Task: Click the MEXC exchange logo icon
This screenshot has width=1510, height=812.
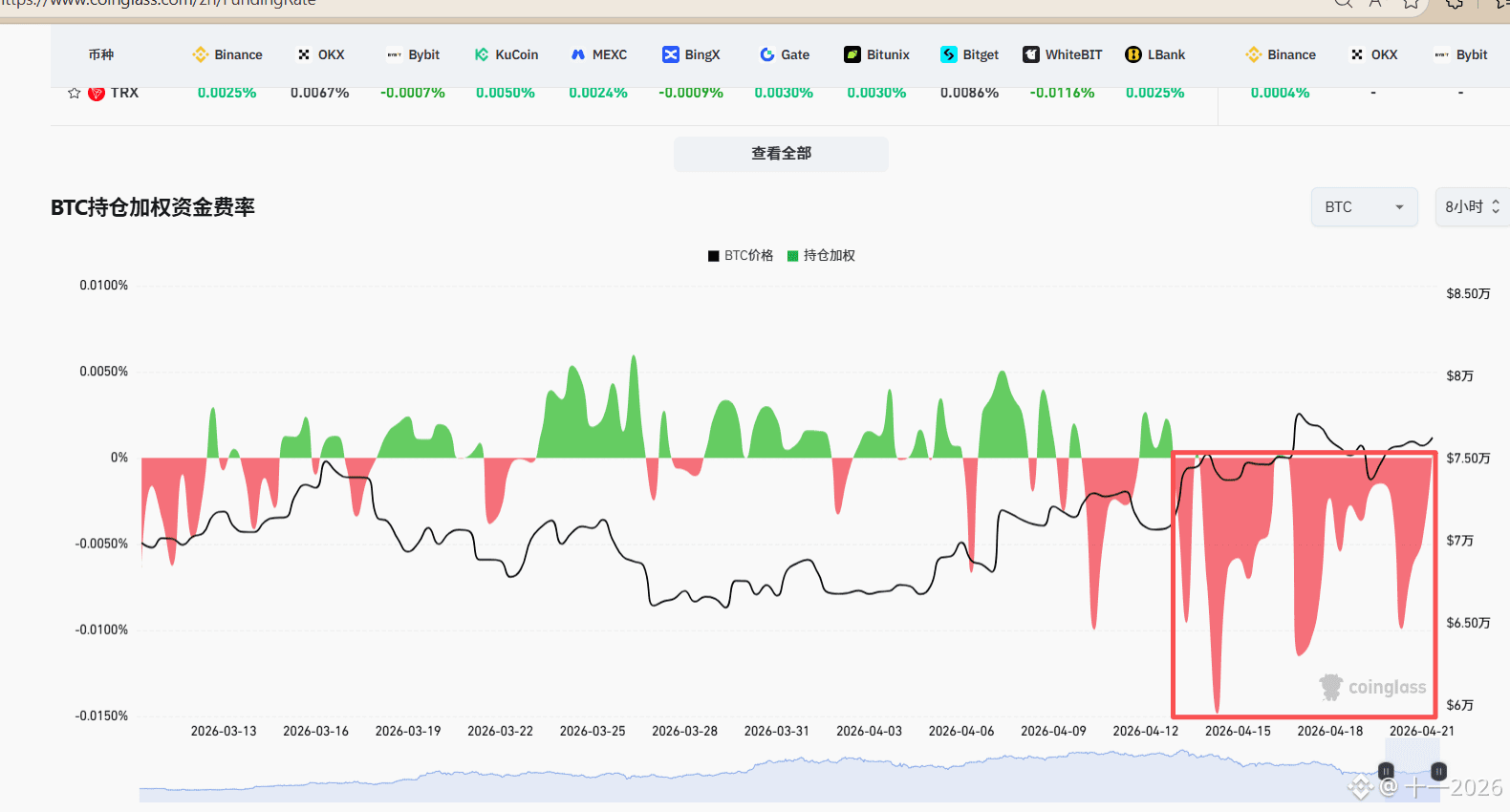Action: tap(578, 54)
